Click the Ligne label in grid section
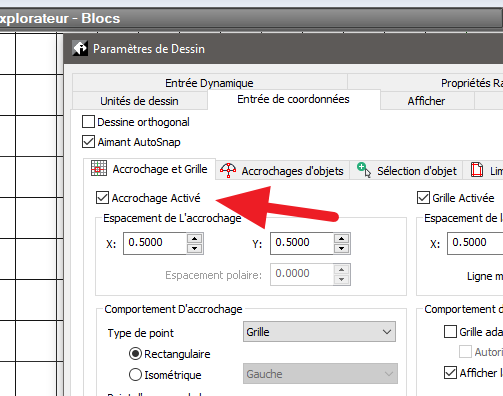Screen dimensions: 503x396 click(x=485, y=276)
